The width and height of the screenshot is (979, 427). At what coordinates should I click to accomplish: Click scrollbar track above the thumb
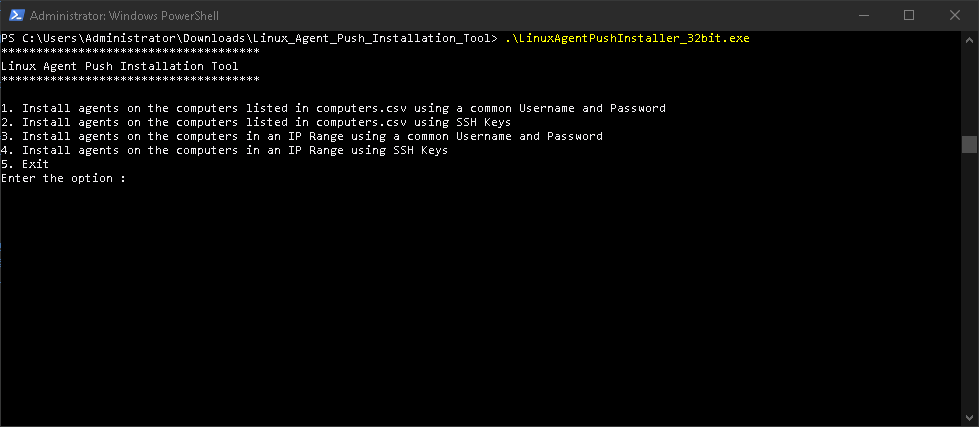click(x=969, y=90)
